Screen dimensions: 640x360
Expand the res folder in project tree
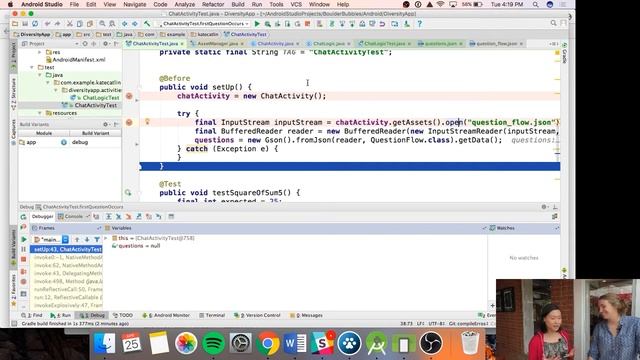tap(40, 52)
